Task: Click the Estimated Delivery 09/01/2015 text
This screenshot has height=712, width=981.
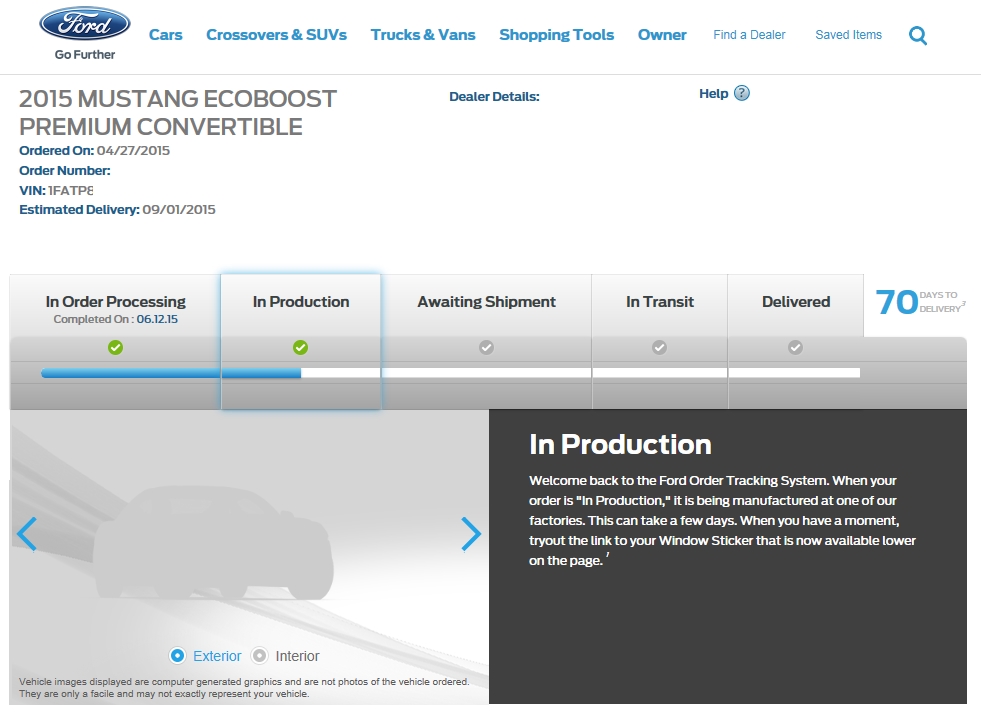Action: click(117, 210)
